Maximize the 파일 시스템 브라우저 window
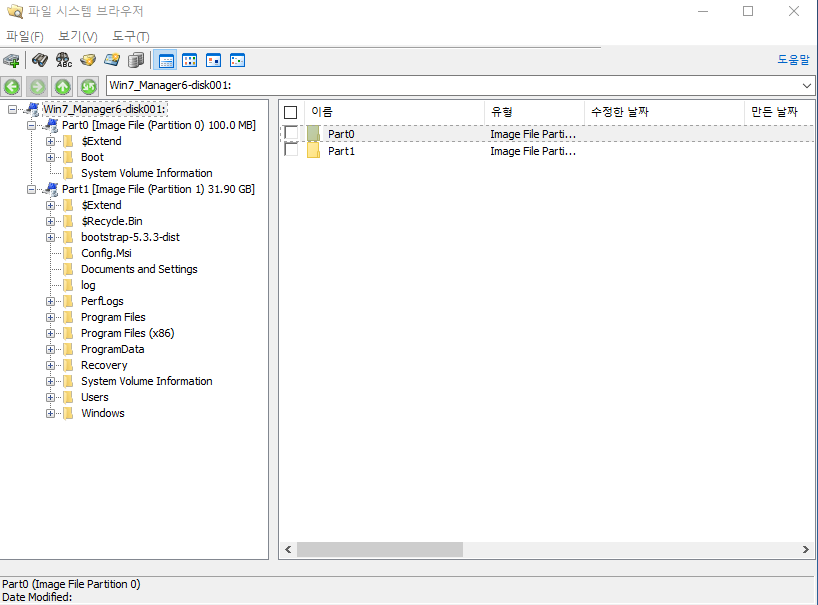This screenshot has height=605, width=818. click(748, 11)
